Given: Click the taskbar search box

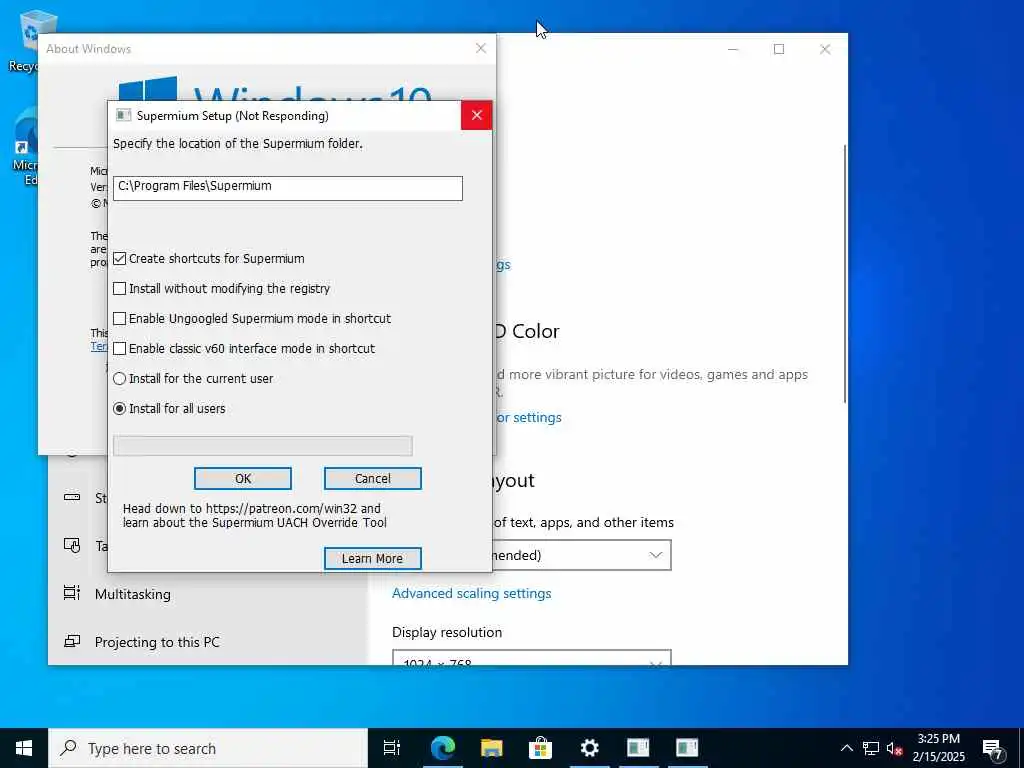Looking at the screenshot, I should tap(208, 748).
